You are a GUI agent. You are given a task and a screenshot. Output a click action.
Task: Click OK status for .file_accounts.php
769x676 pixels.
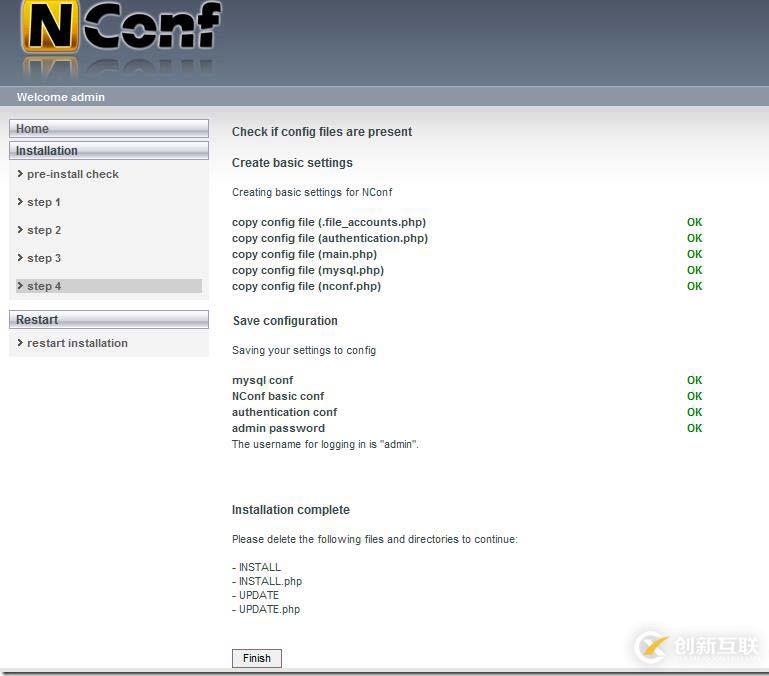coord(694,222)
